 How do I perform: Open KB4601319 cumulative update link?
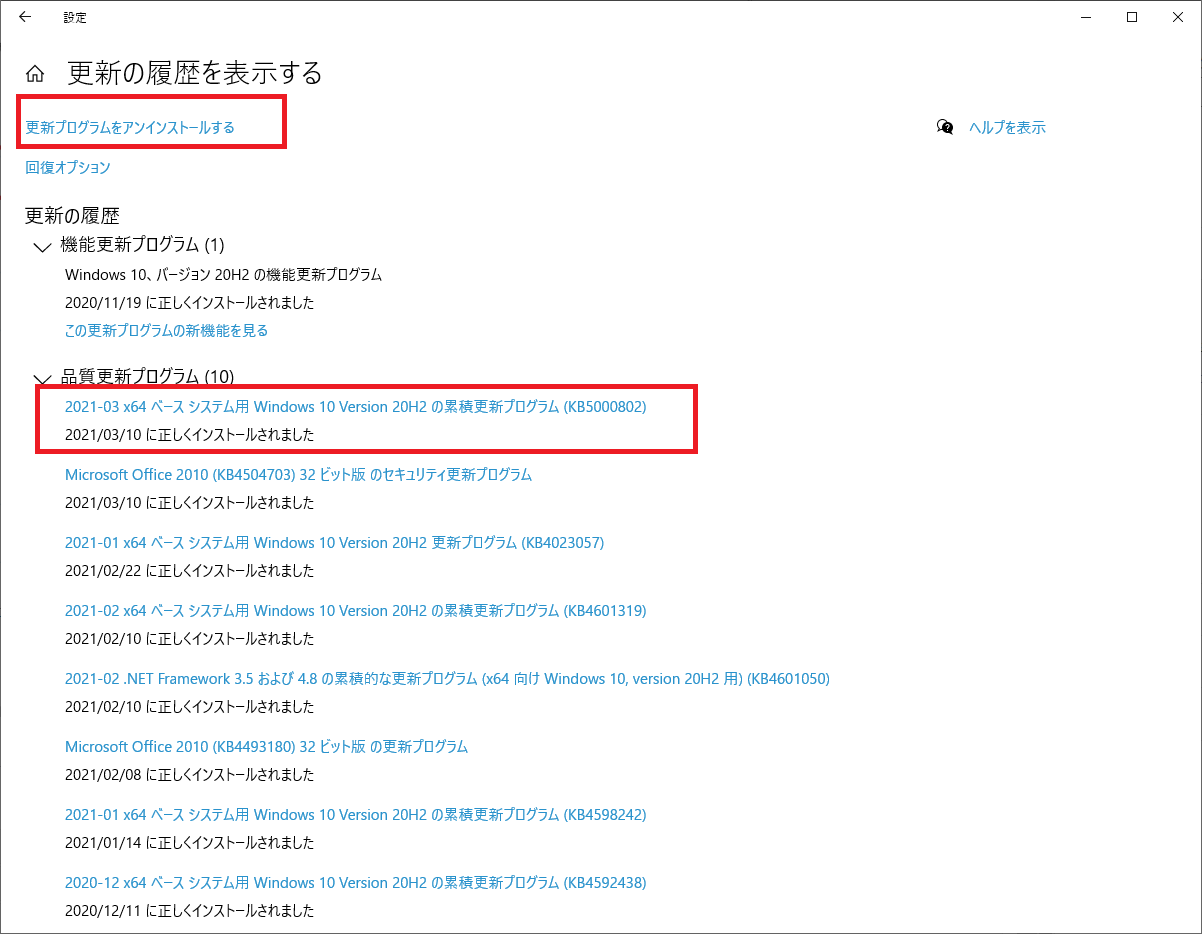coord(355,610)
